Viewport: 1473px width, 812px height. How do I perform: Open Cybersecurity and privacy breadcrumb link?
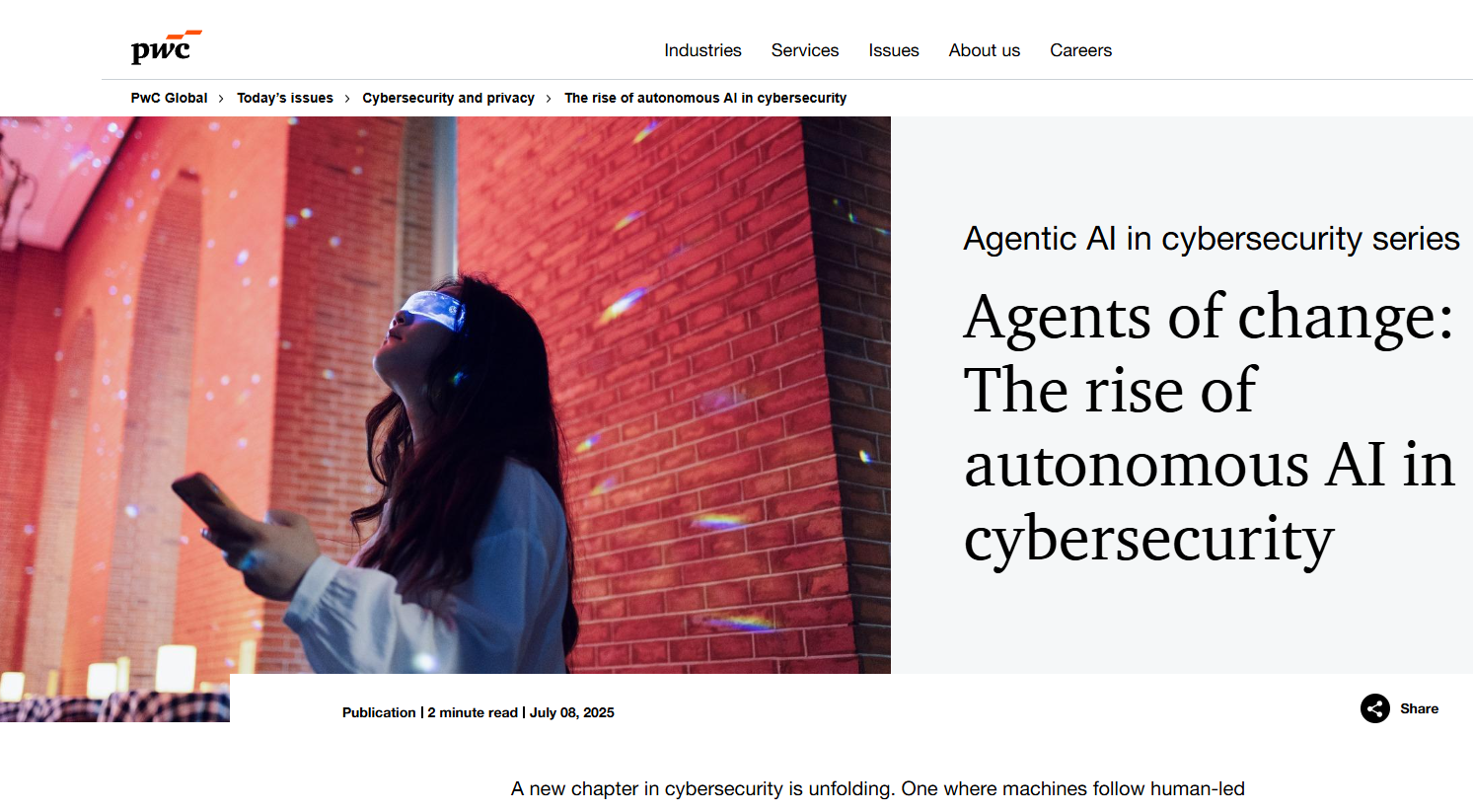coord(448,98)
